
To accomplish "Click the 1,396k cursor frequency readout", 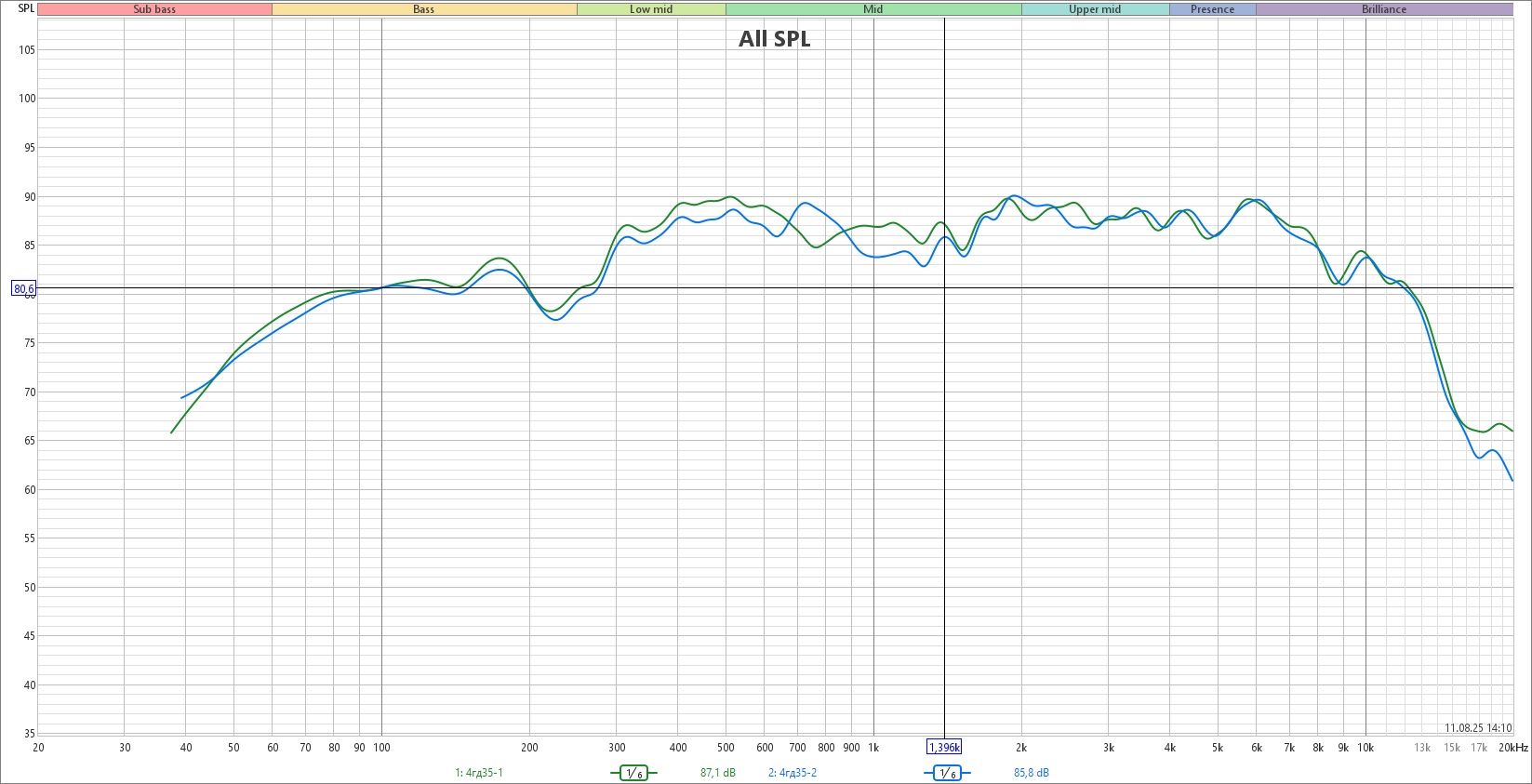I will point(944,748).
